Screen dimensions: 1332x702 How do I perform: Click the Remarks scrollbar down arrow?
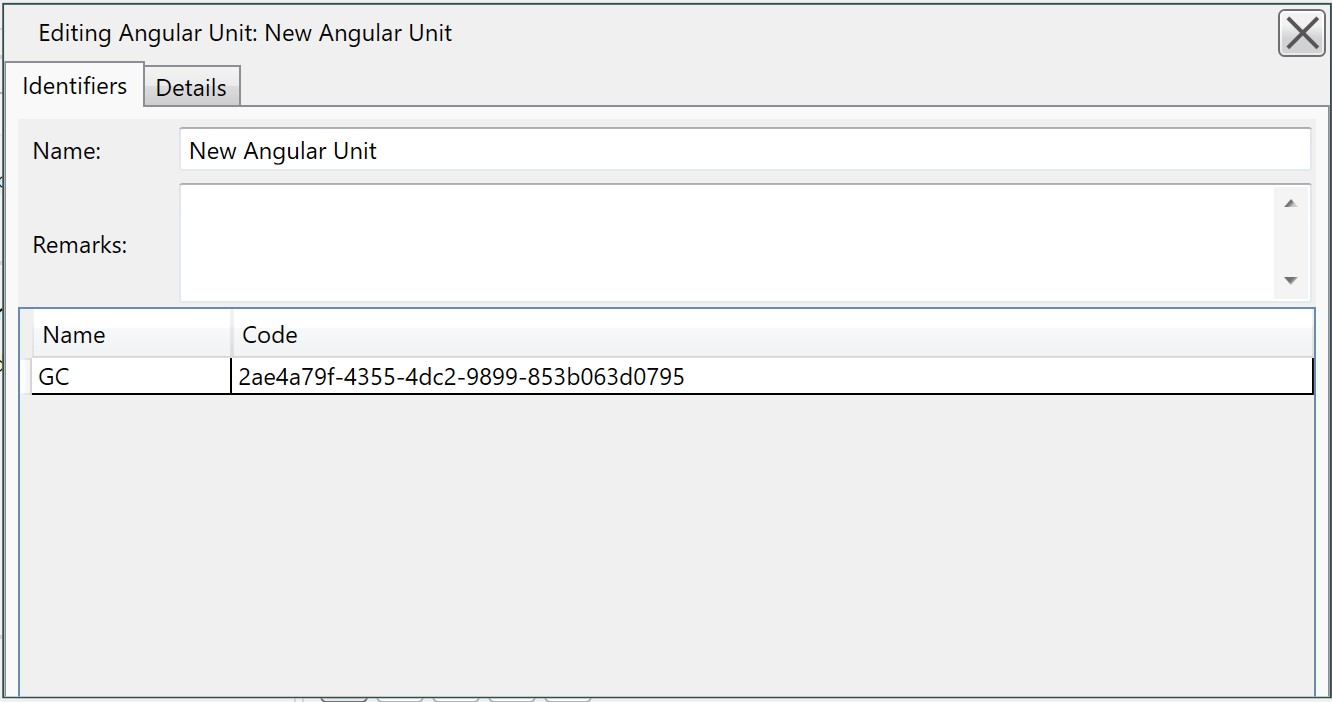click(x=1290, y=280)
